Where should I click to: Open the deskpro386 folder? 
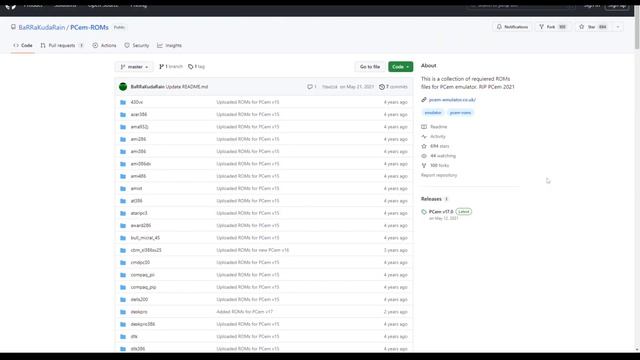point(143,324)
